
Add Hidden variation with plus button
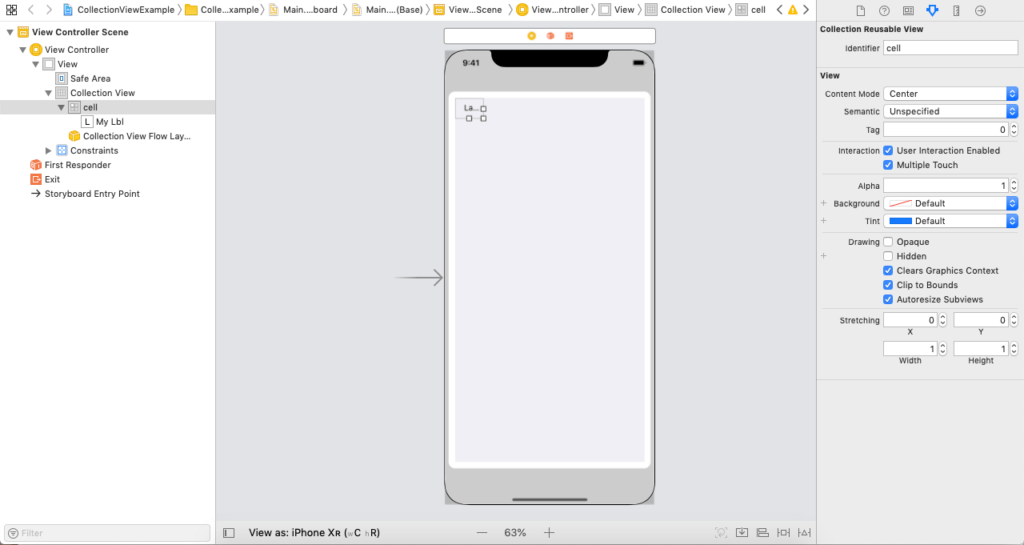click(x=824, y=256)
